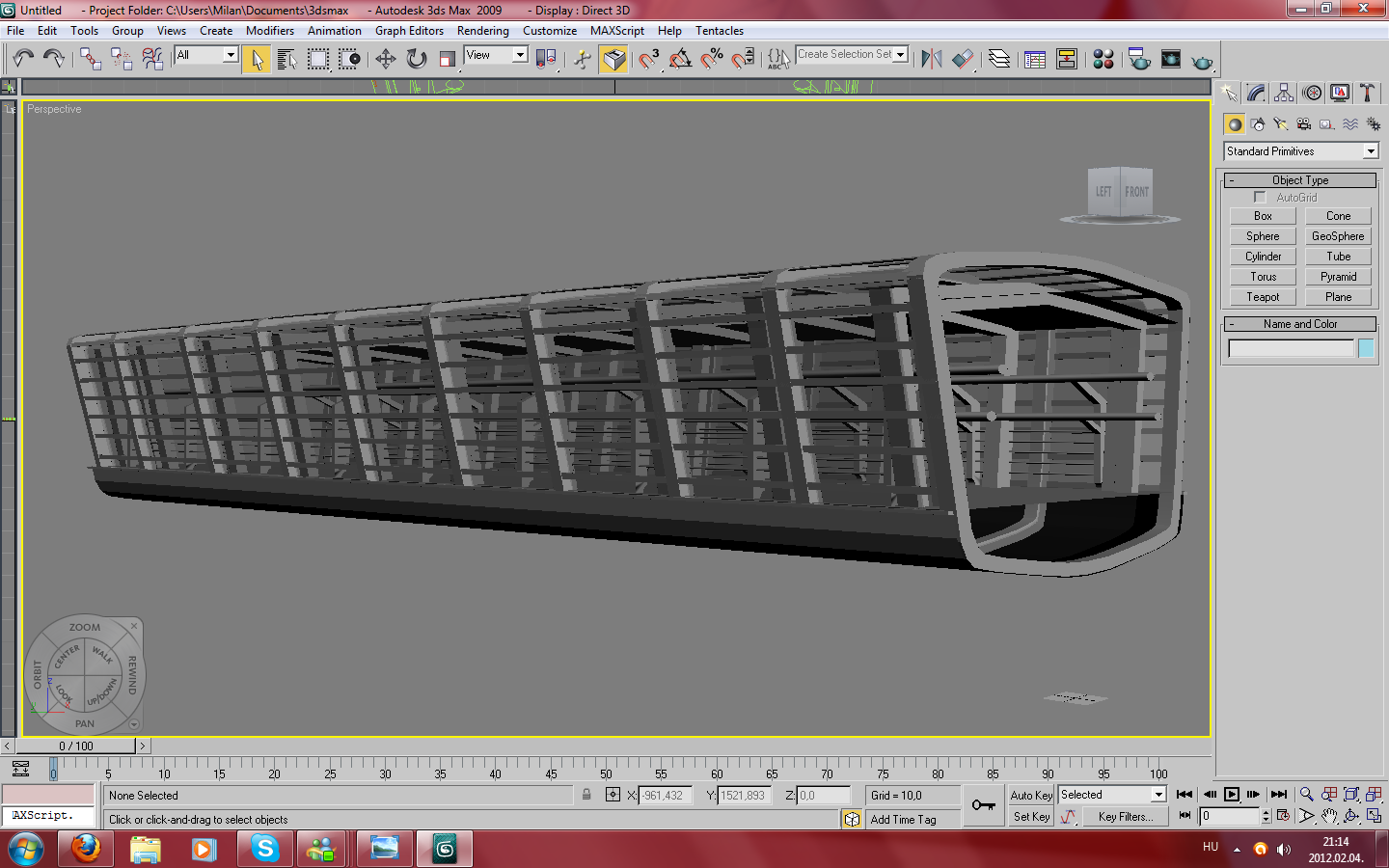
Task: Toggle the 3D Snaps button
Action: tap(648, 59)
